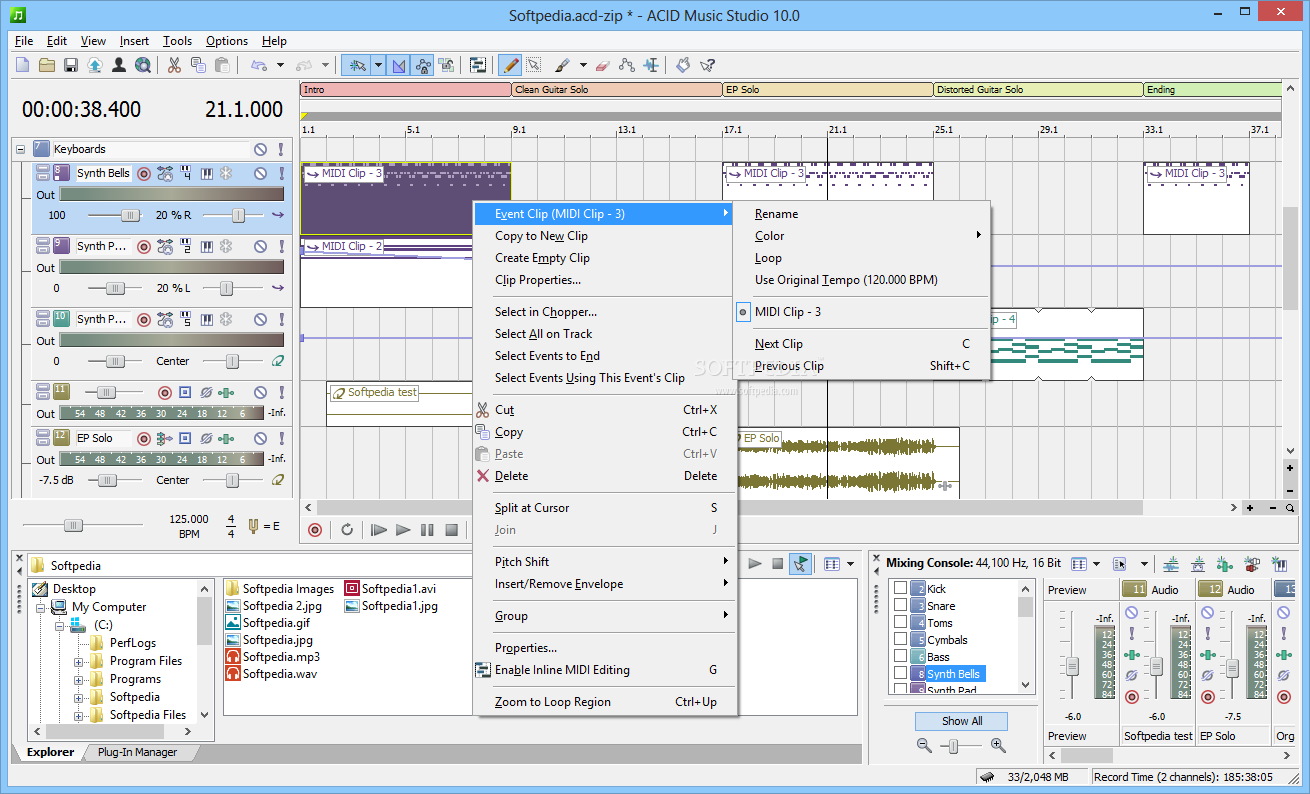Select the Softpedia Images folder in the Explorer
This screenshot has height=794, width=1310.
pos(280,589)
